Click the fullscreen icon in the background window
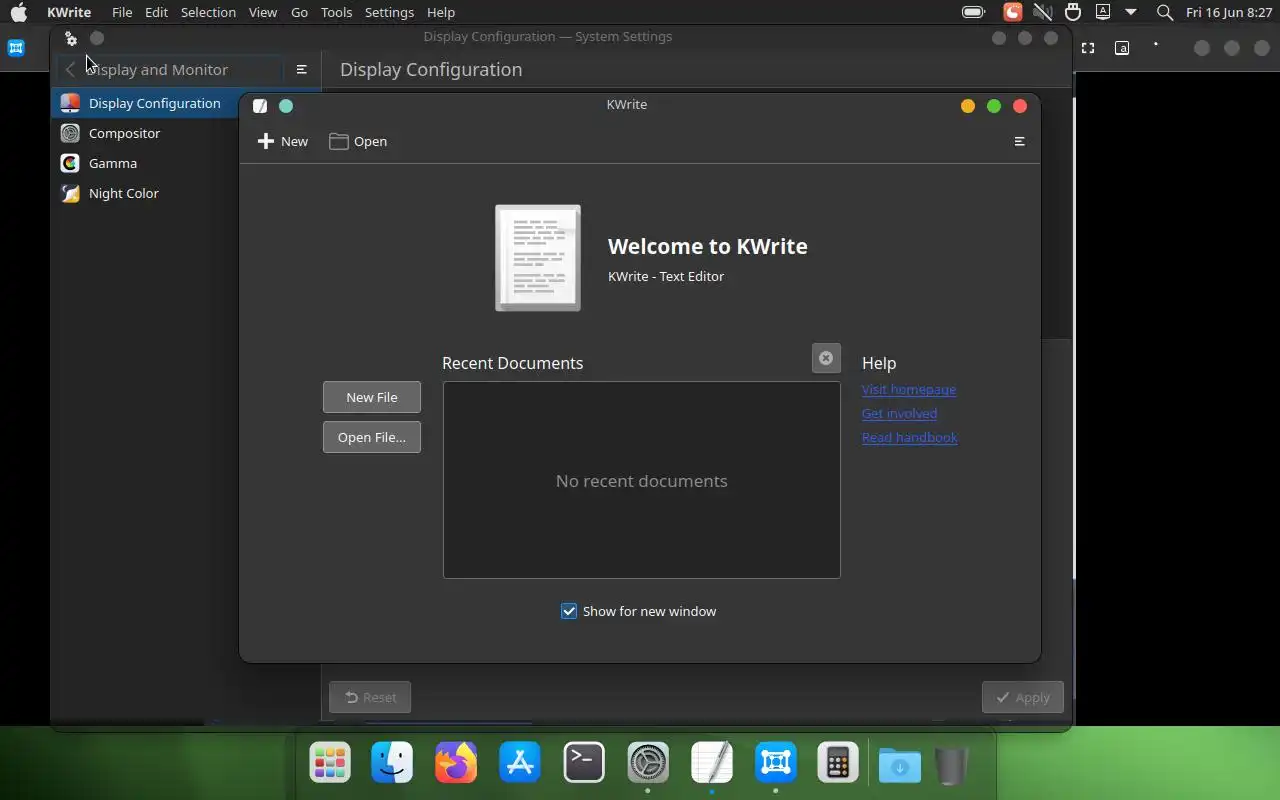This screenshot has width=1280, height=800. (x=1088, y=48)
